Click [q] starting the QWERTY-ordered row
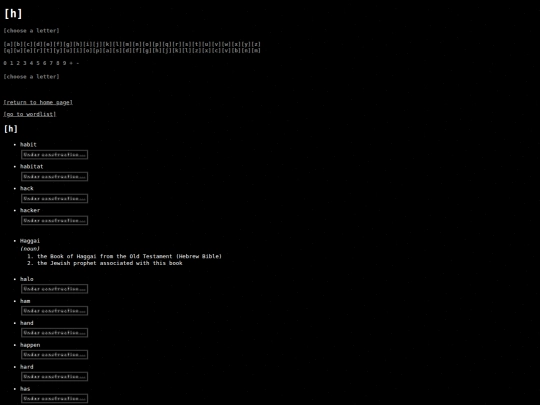This screenshot has height=405, width=540. point(8,51)
